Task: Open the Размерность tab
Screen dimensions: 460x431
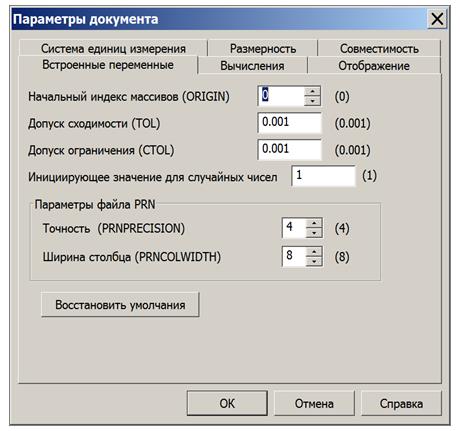Action: pos(263,48)
